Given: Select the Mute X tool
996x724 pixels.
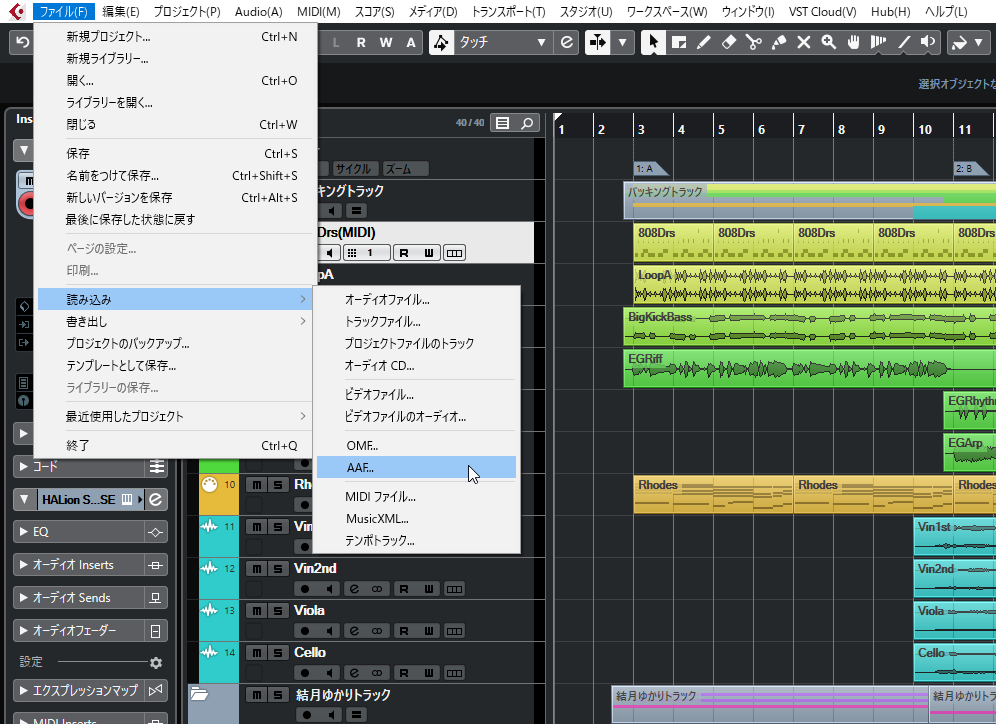Looking at the screenshot, I should point(804,43).
